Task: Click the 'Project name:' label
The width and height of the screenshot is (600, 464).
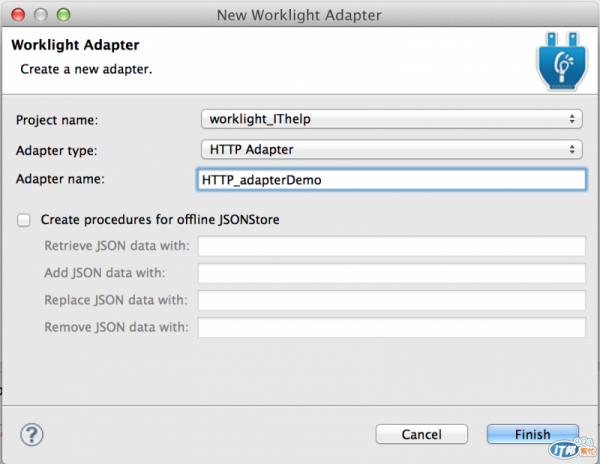Action: tap(57, 120)
